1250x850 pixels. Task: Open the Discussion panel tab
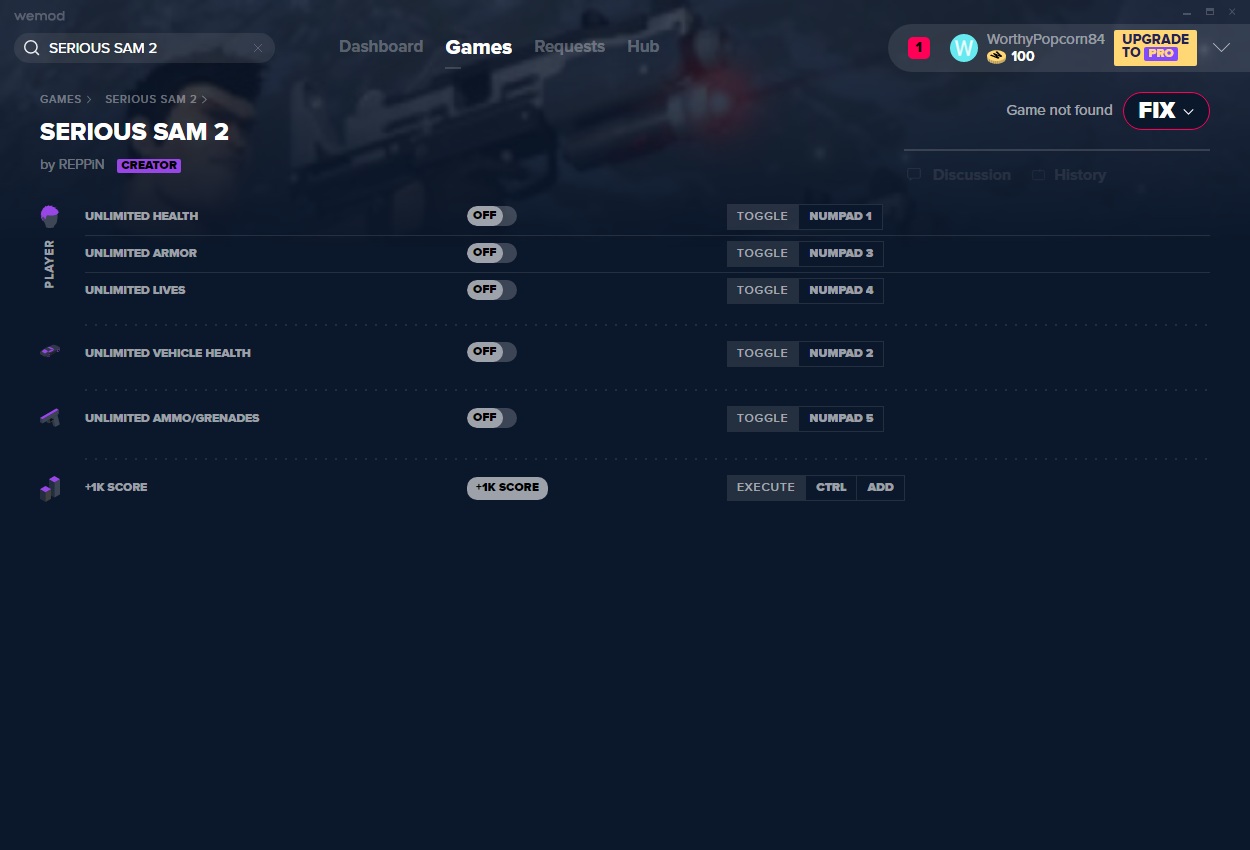pos(959,175)
